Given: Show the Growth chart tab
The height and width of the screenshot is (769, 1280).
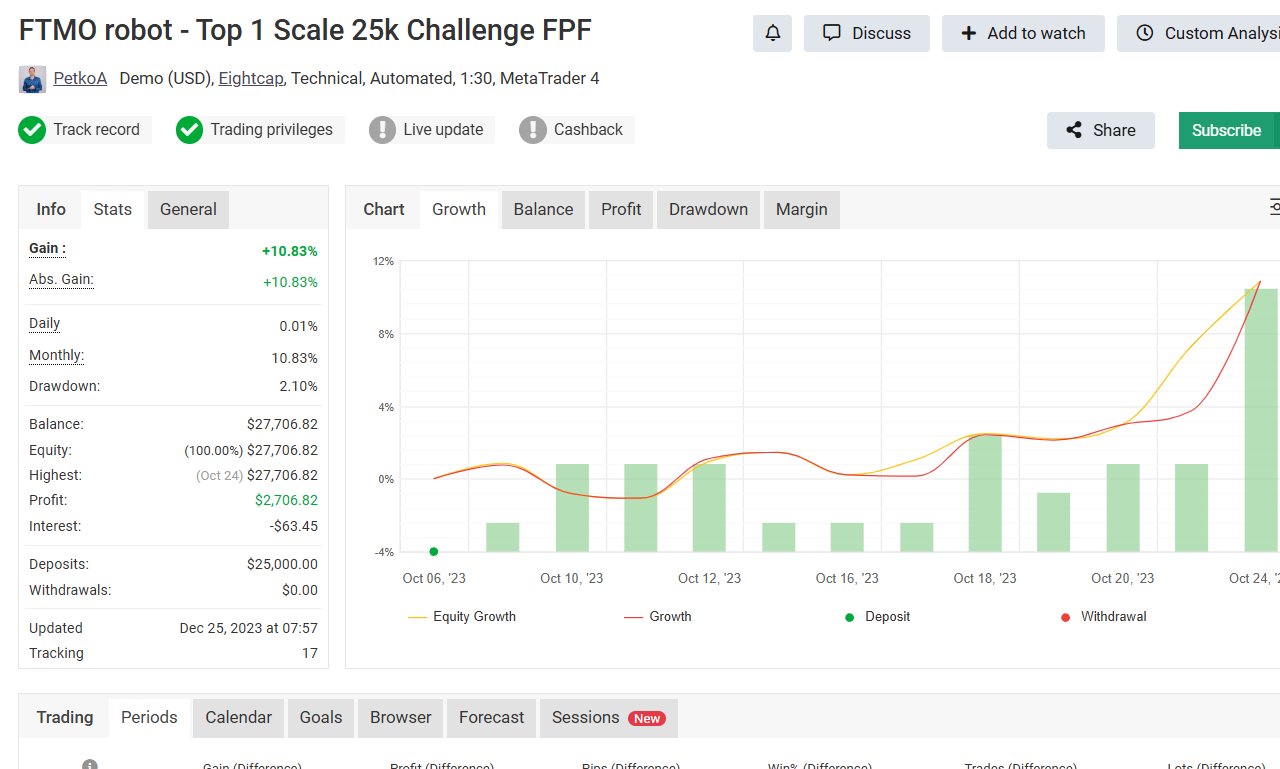Looking at the screenshot, I should (459, 210).
